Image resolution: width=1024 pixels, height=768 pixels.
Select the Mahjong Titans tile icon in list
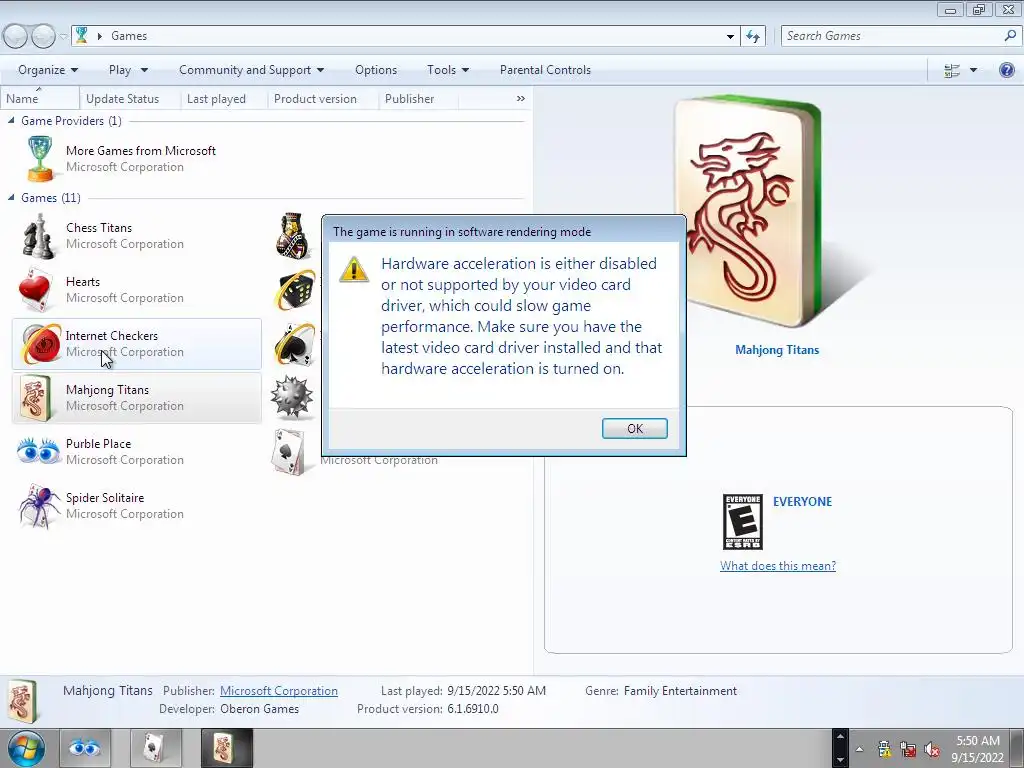tap(35, 398)
